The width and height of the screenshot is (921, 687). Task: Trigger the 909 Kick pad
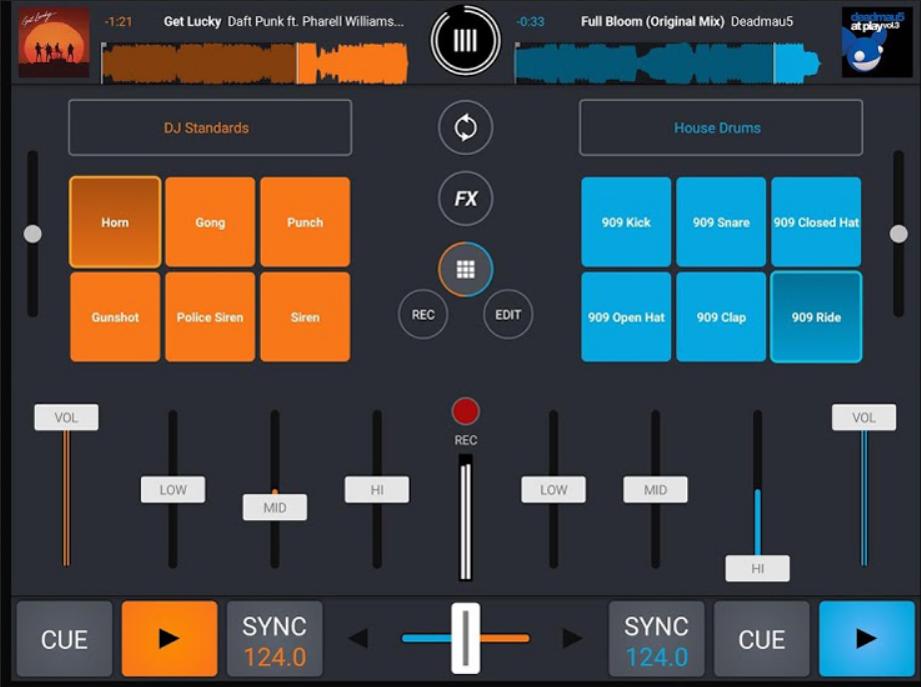[626, 222]
